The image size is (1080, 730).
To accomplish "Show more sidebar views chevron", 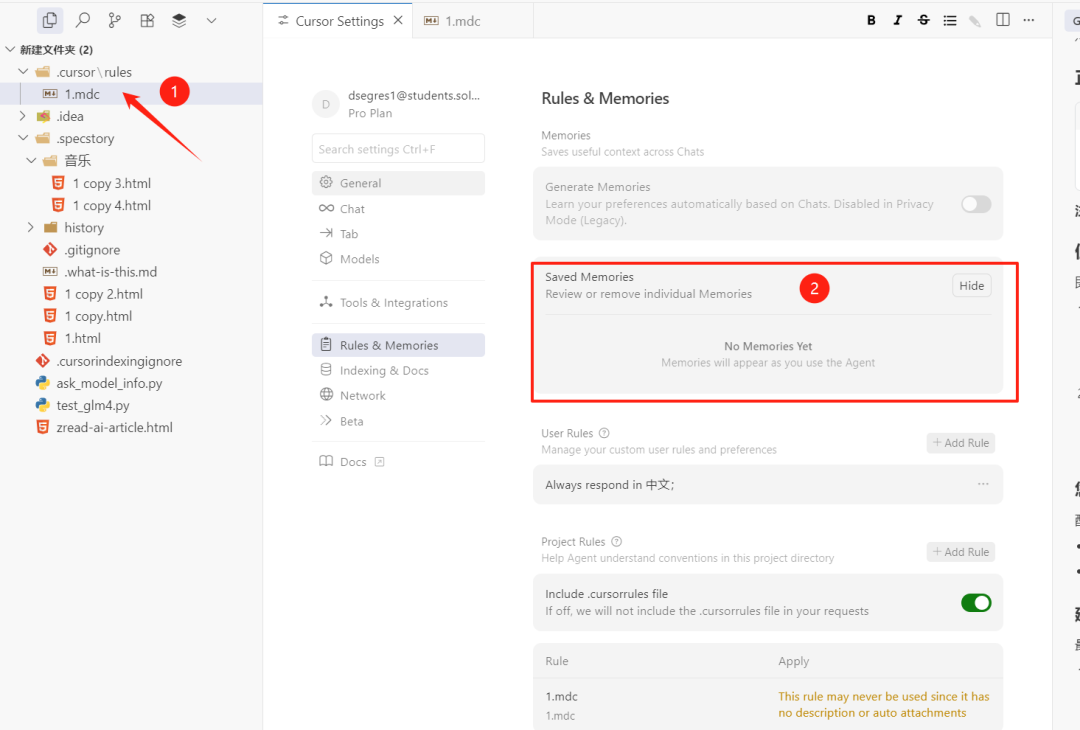I will (211, 20).
